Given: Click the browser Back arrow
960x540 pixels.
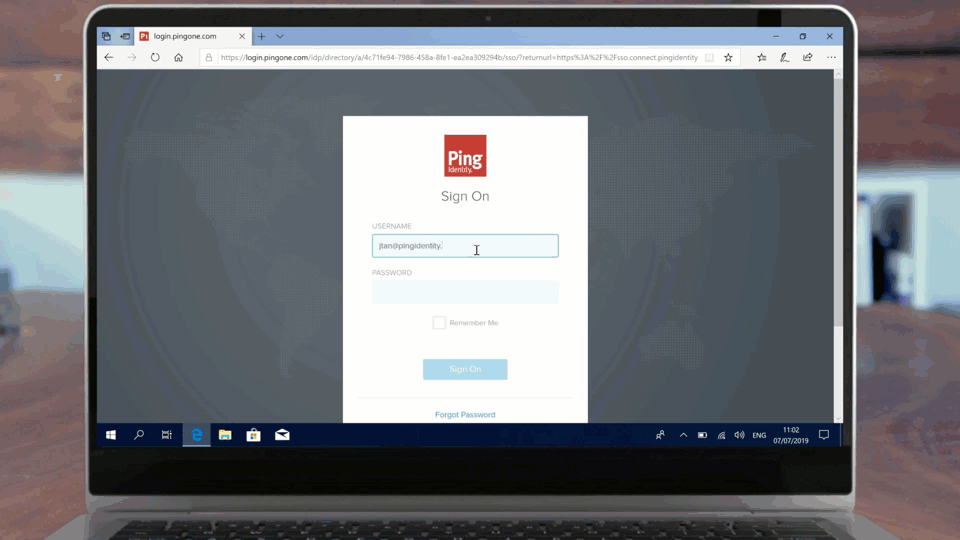Looking at the screenshot, I should (109, 58).
